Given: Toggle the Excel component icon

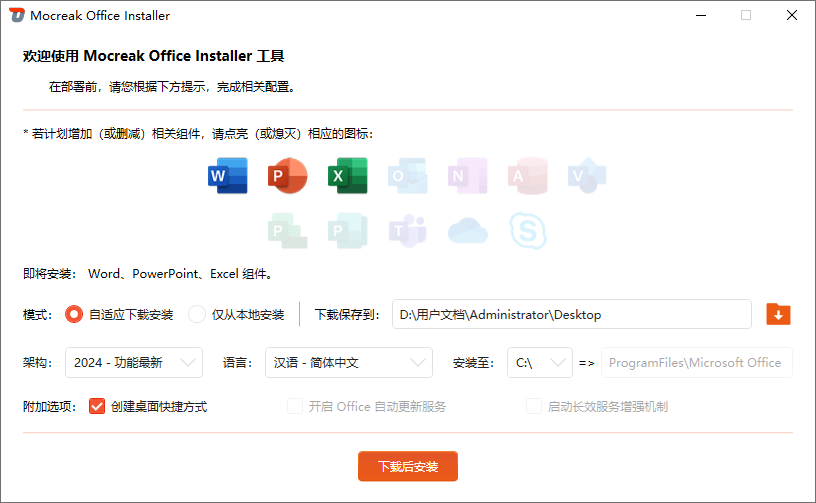Looking at the screenshot, I should tap(348, 176).
